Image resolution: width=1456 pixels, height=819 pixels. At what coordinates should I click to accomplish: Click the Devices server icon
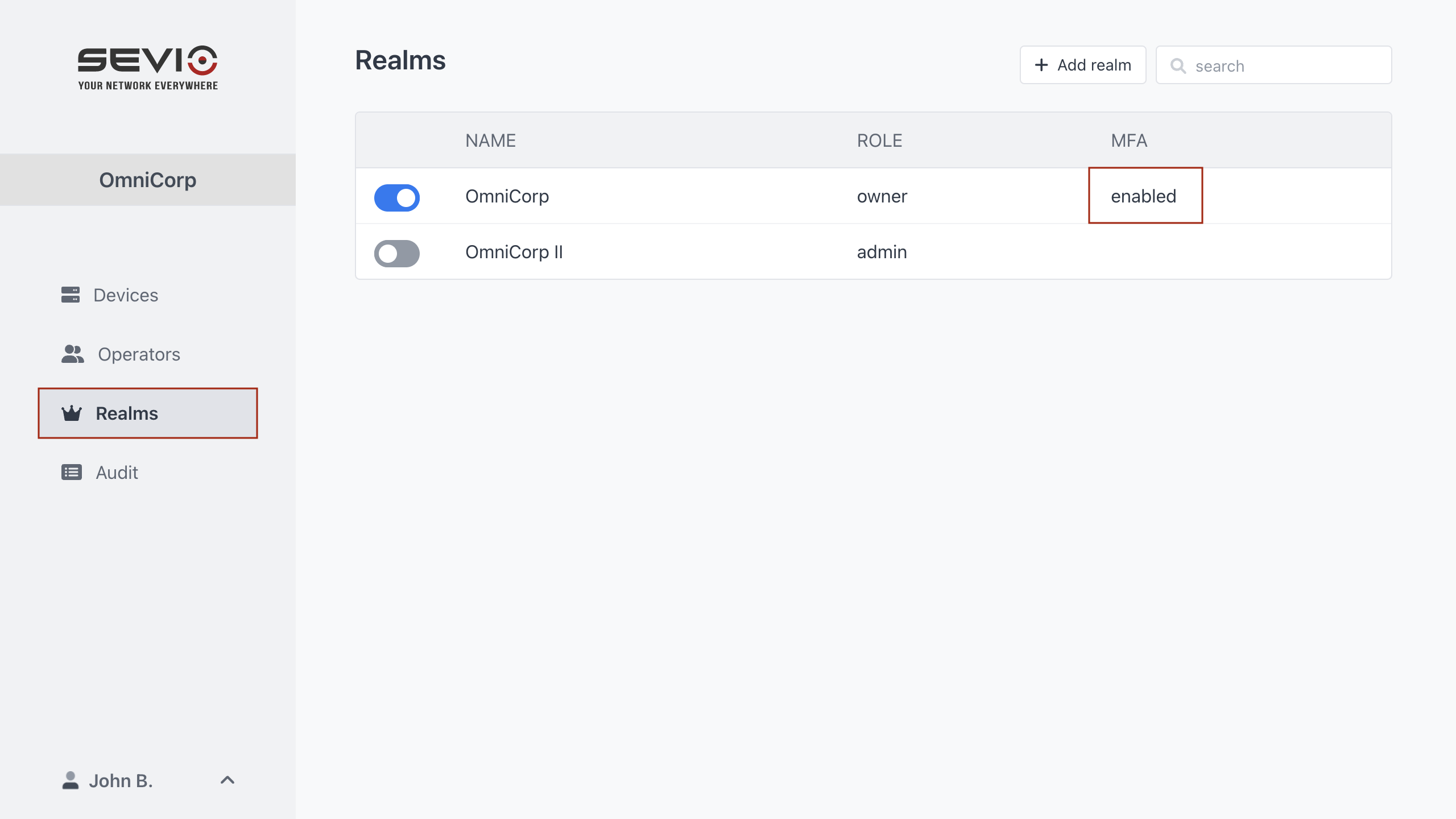pos(71,295)
